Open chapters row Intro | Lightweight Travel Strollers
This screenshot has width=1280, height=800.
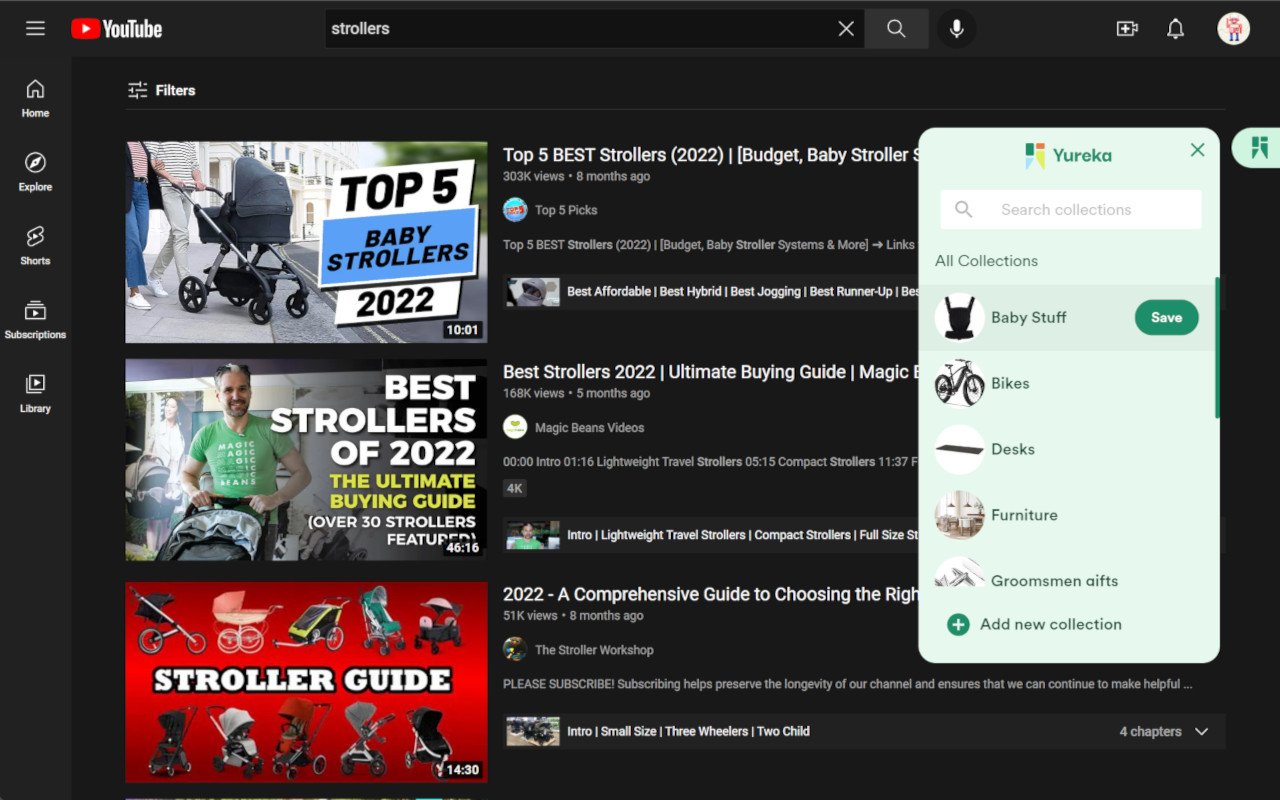(x=711, y=535)
